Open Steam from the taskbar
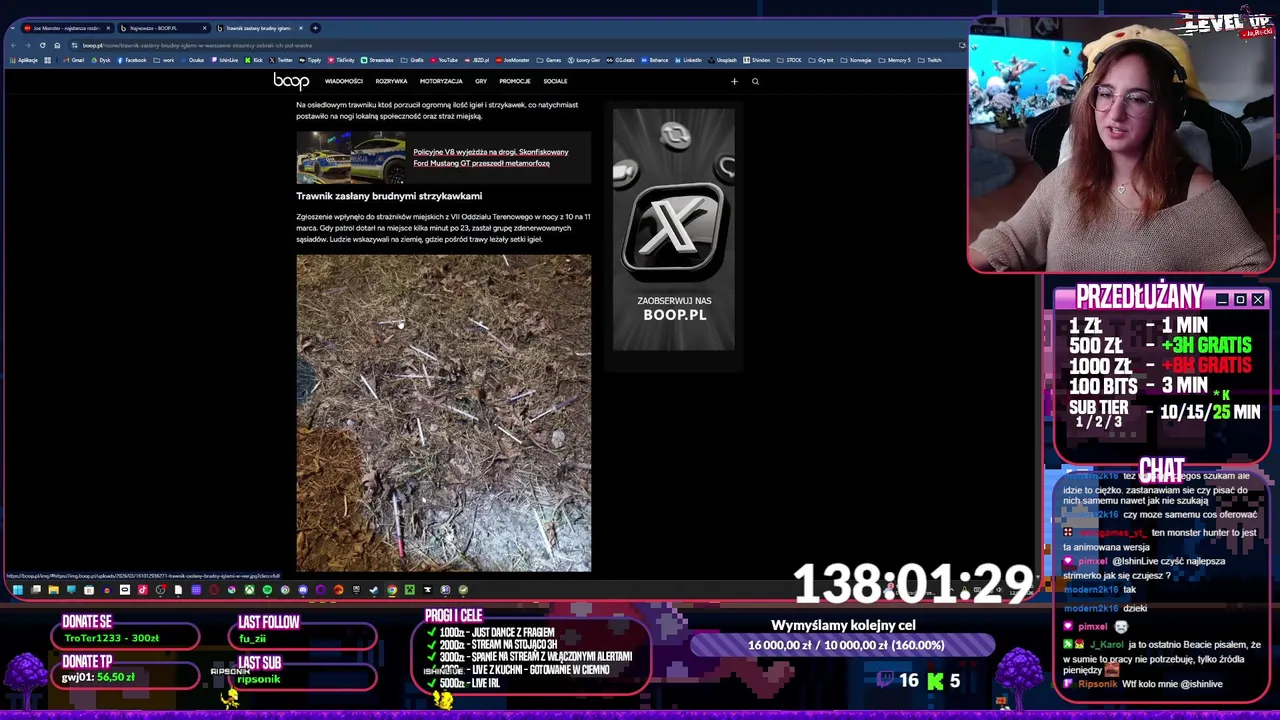The width and height of the screenshot is (1280, 720). 373,590
